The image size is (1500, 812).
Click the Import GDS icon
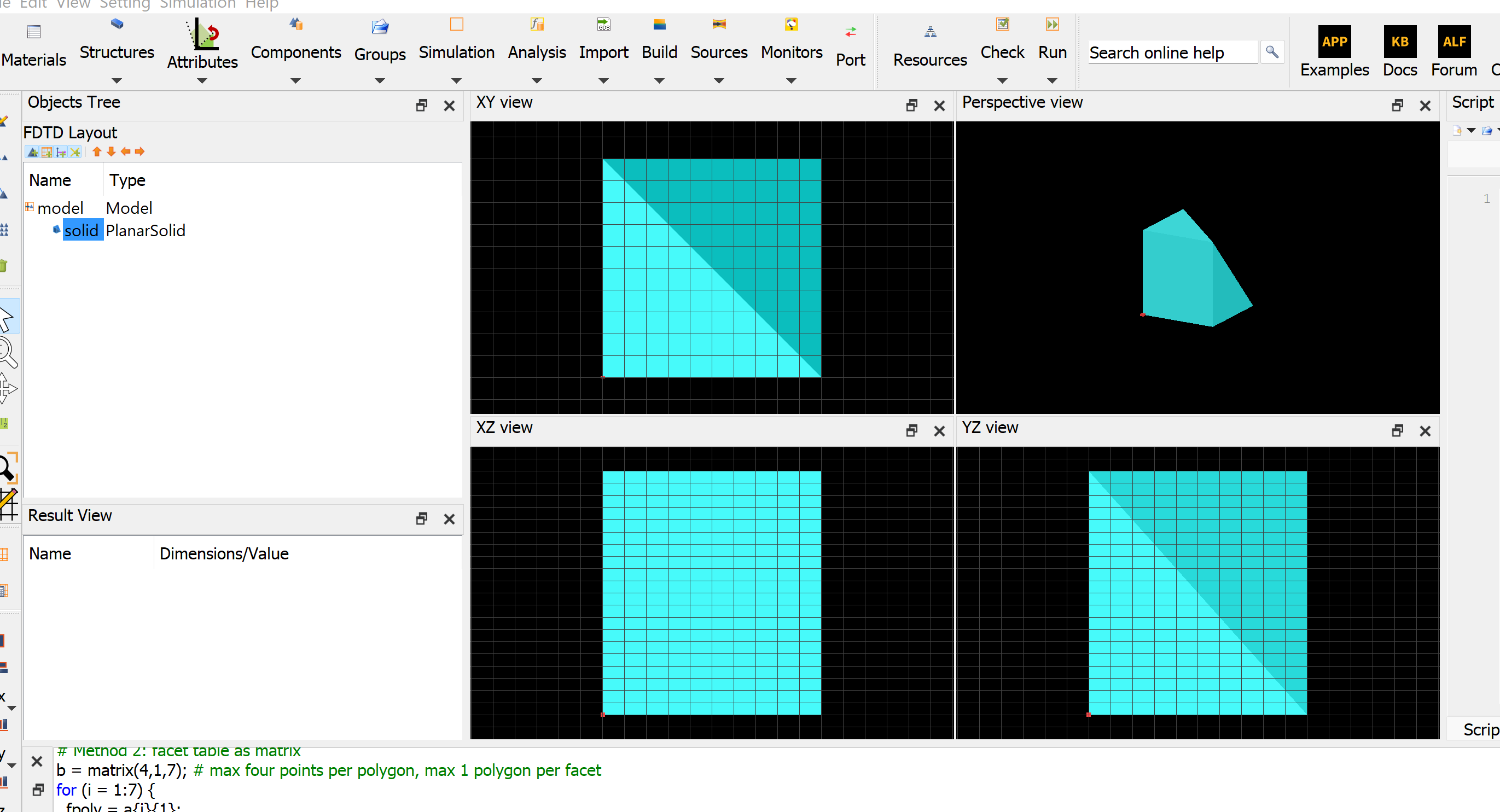click(603, 24)
